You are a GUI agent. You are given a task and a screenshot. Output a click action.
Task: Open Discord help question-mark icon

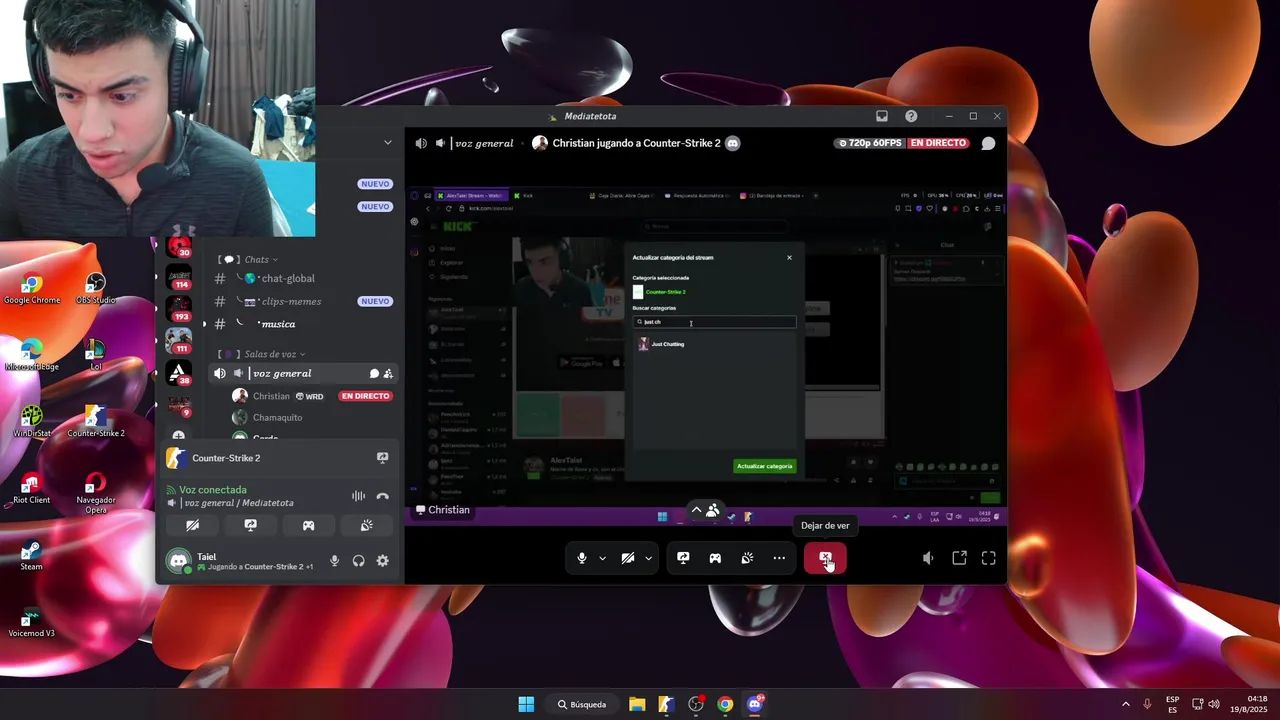pyautogui.click(x=911, y=116)
